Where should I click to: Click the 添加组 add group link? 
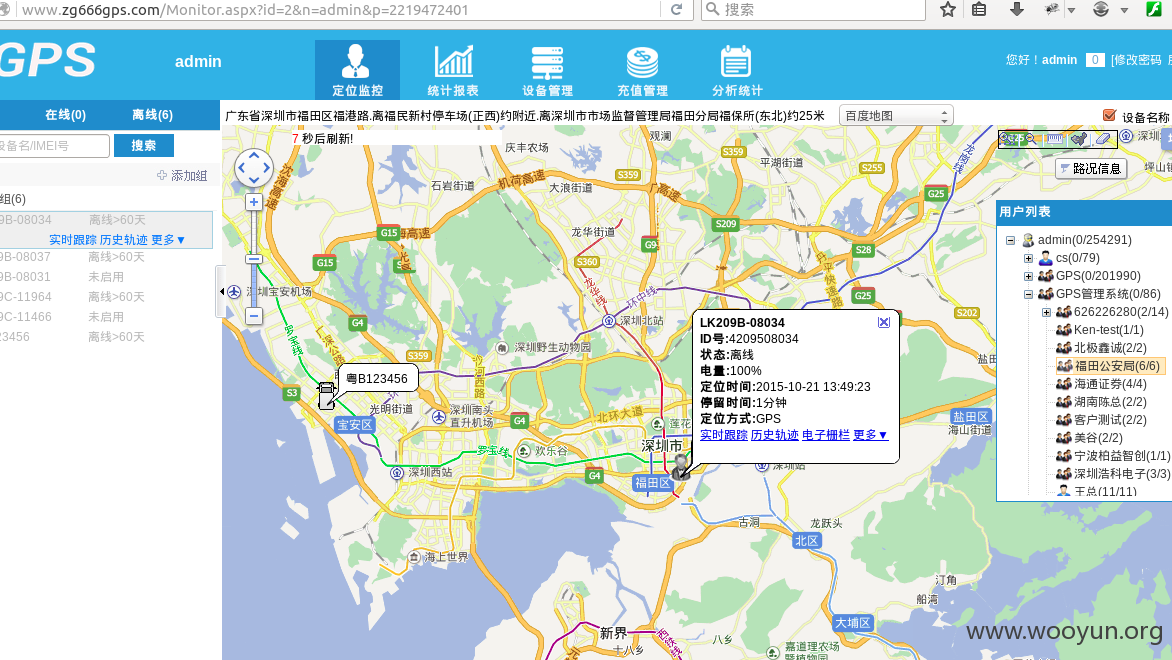click(188, 175)
